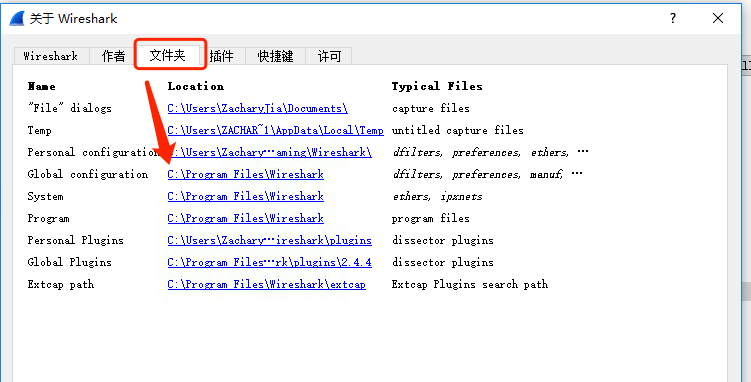Open the C:\Users\ZacharyJia\Documents\ link

(258, 108)
